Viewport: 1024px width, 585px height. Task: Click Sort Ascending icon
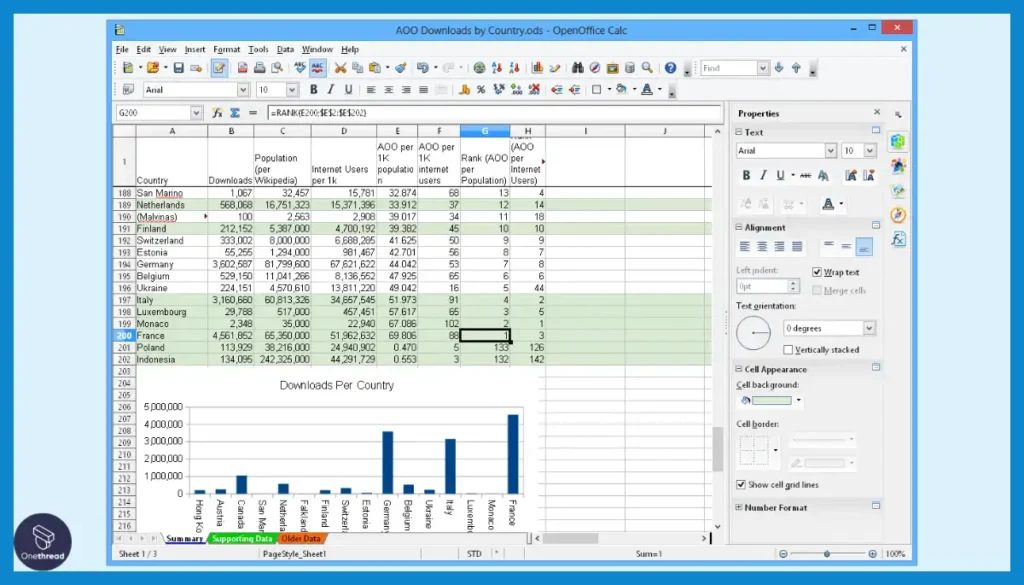coord(497,68)
